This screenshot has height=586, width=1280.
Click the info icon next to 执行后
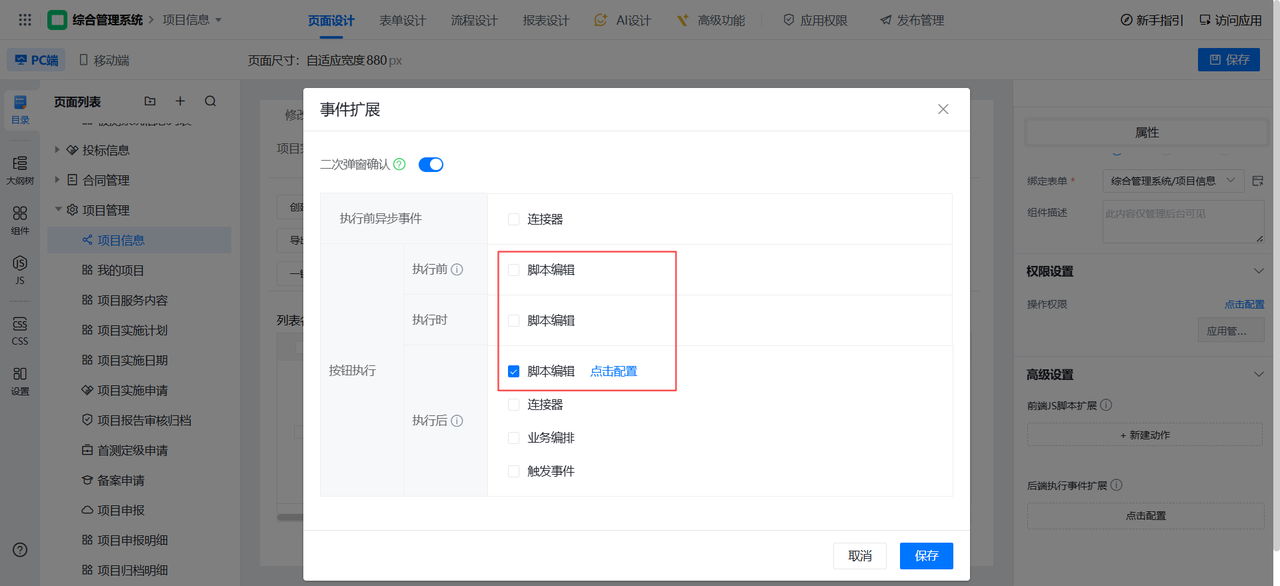click(457, 421)
